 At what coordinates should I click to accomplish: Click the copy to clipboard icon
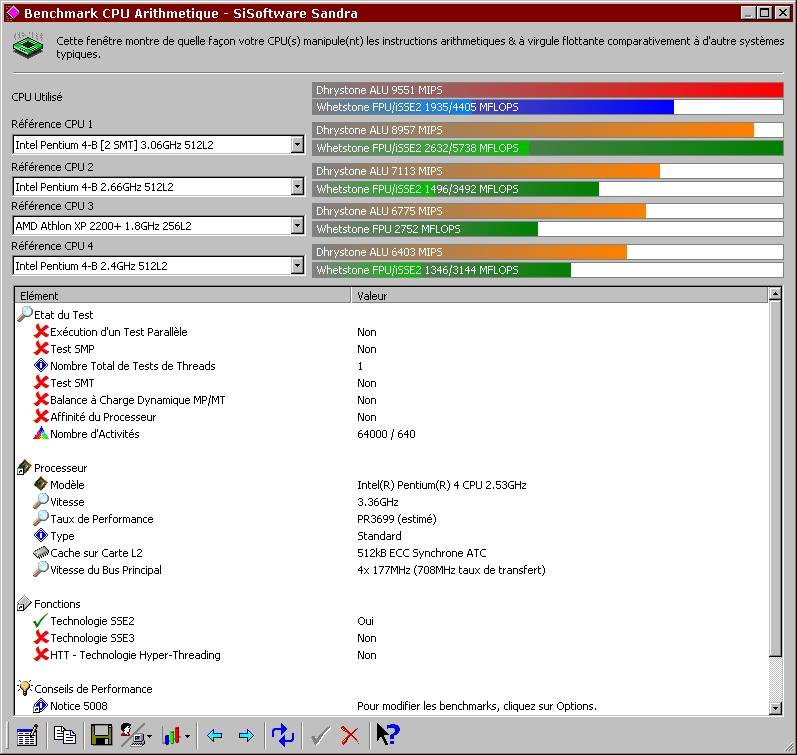65,735
